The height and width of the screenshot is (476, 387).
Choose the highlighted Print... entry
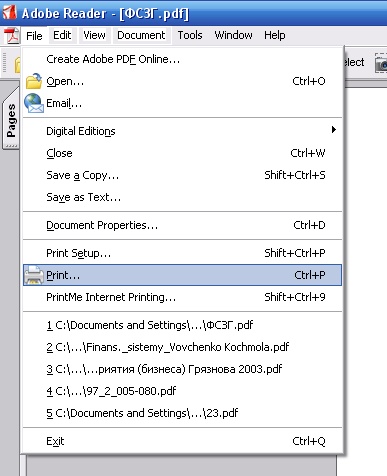tap(183, 275)
